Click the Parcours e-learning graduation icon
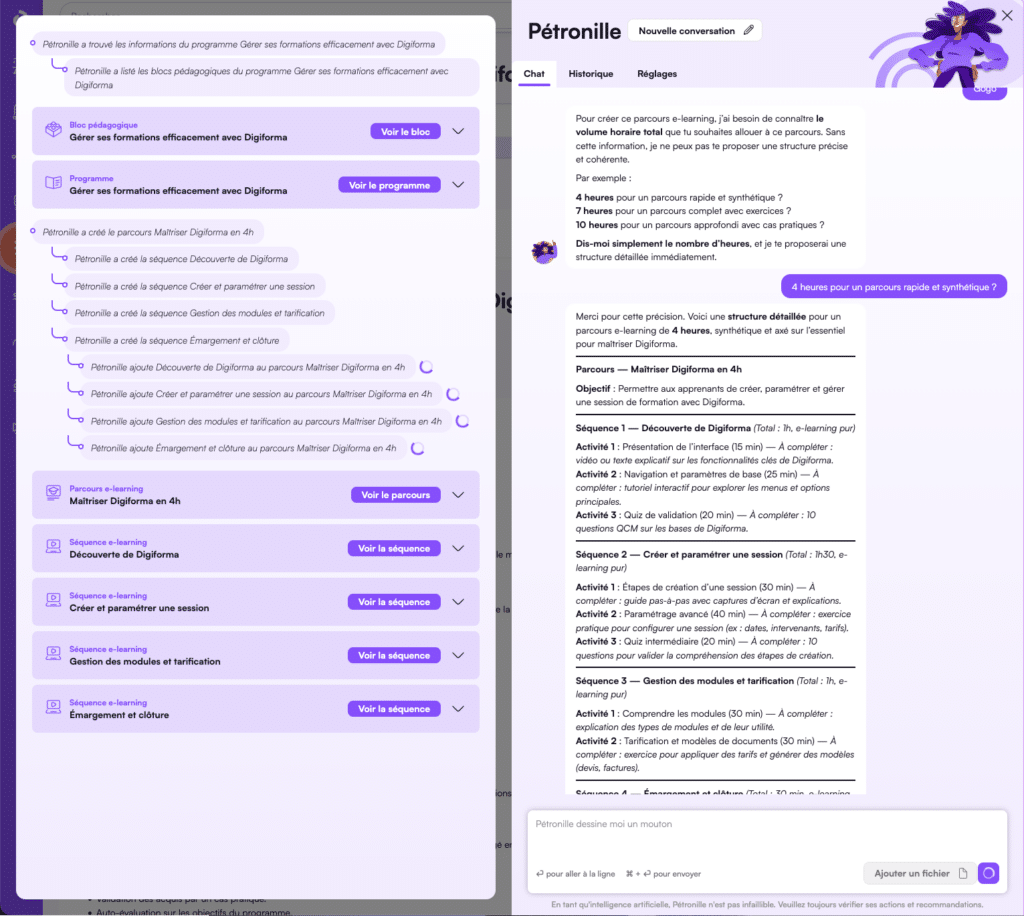The height and width of the screenshot is (916, 1024). pos(54,492)
